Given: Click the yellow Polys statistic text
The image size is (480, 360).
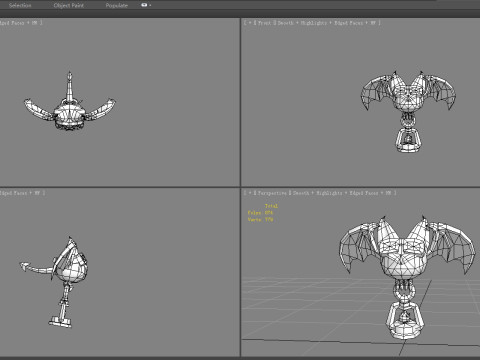Looking at the screenshot, I should pyautogui.click(x=260, y=213).
